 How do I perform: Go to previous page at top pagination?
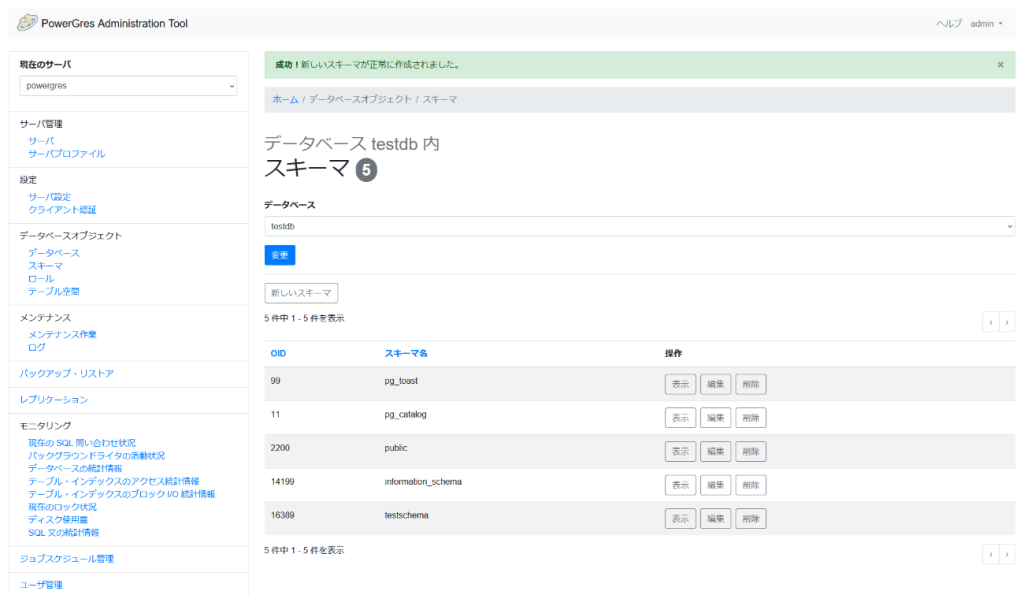[x=991, y=322]
